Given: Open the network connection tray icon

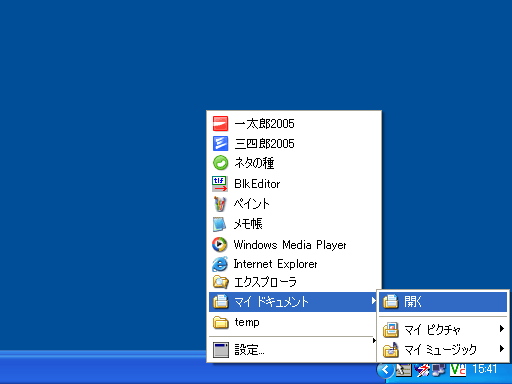Looking at the screenshot, I should pos(439,370).
